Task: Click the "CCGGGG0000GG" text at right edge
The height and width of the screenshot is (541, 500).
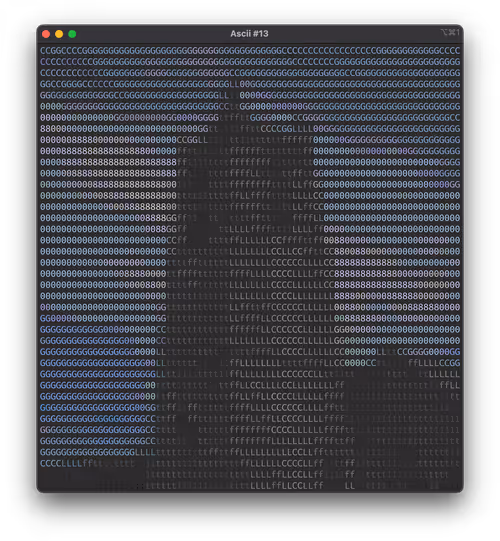Action: coord(429,352)
